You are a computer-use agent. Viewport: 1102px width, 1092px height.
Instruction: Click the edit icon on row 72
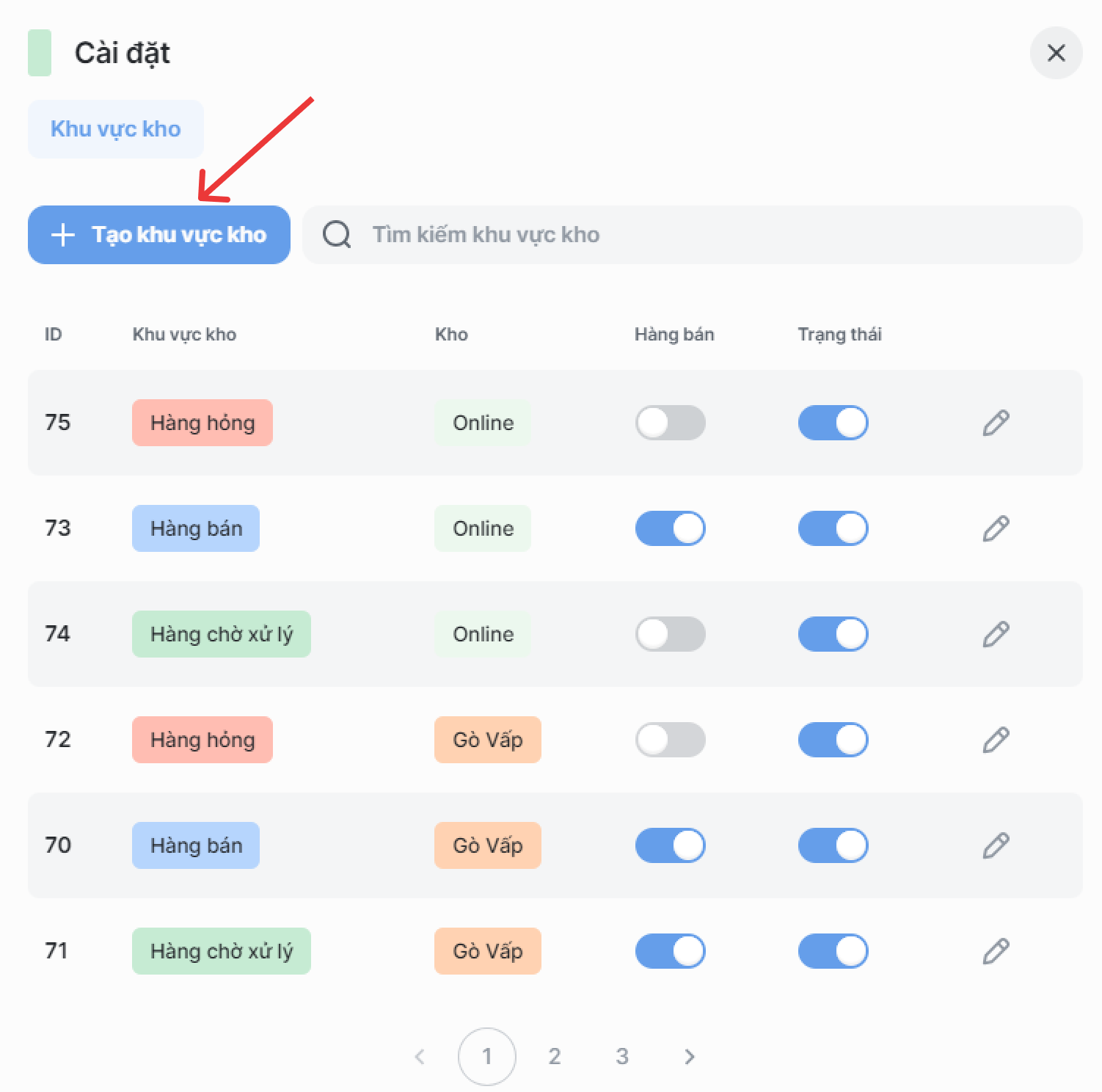click(x=996, y=740)
